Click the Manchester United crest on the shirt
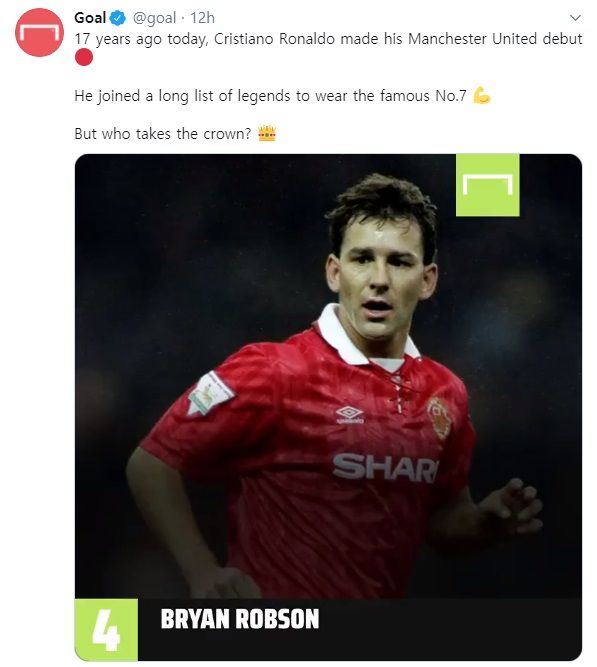This screenshot has width=597, height=667. pos(439,417)
